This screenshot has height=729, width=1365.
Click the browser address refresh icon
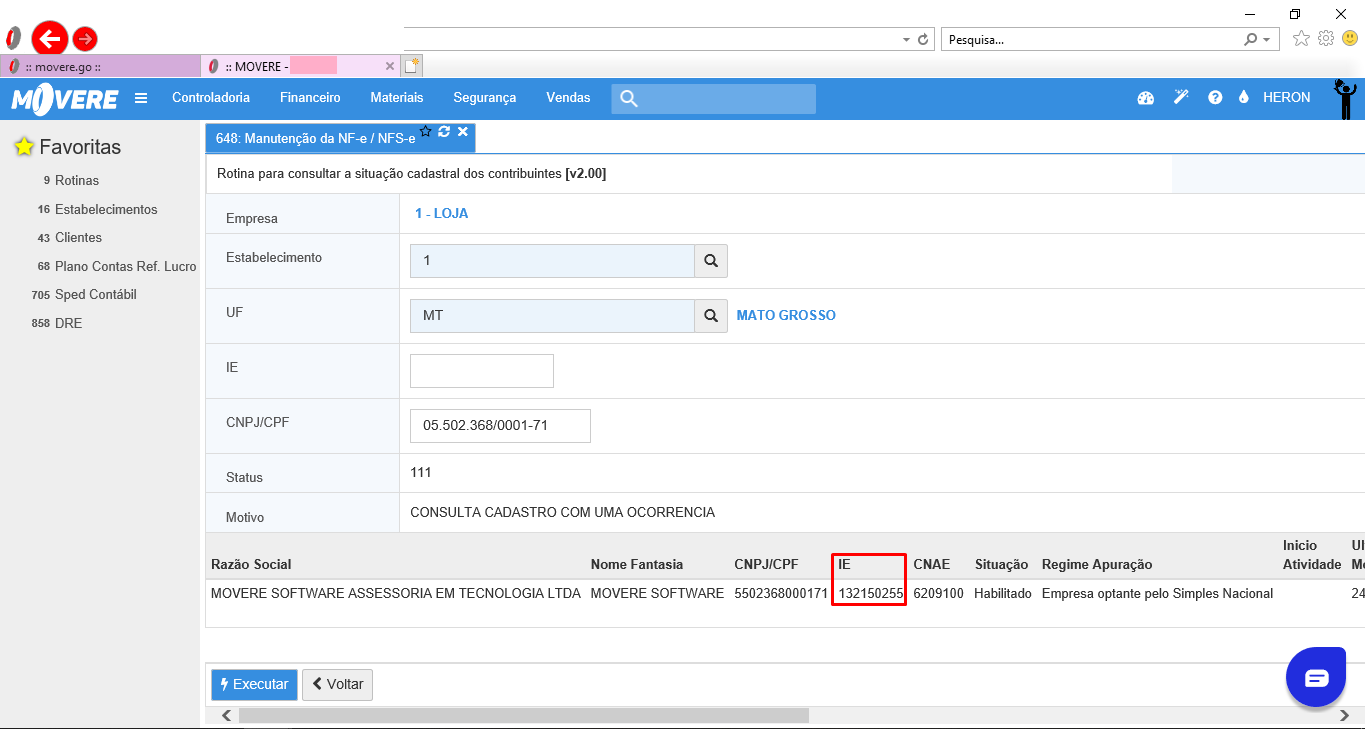click(x=923, y=40)
